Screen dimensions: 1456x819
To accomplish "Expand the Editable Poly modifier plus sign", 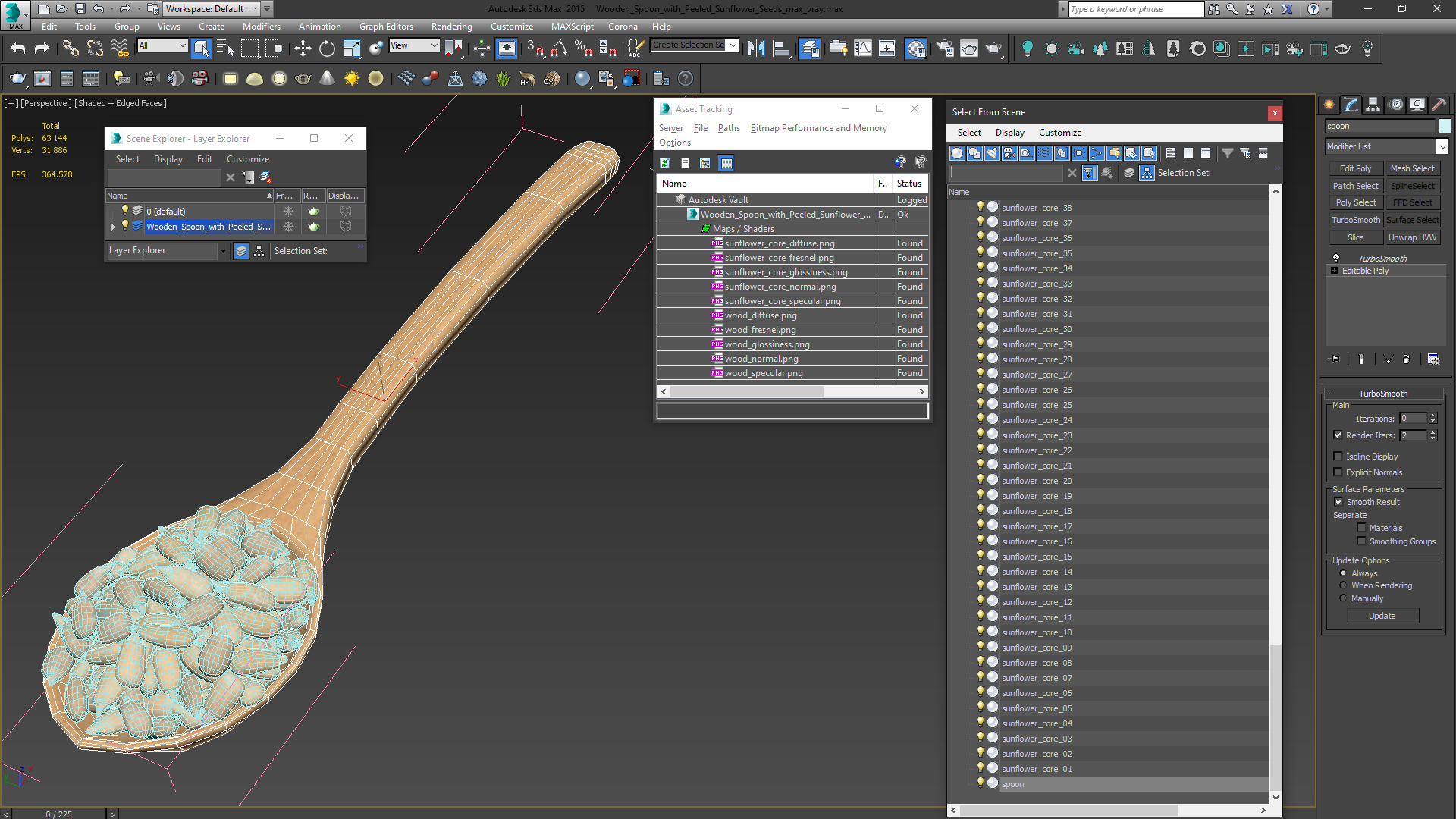I will (x=1334, y=271).
